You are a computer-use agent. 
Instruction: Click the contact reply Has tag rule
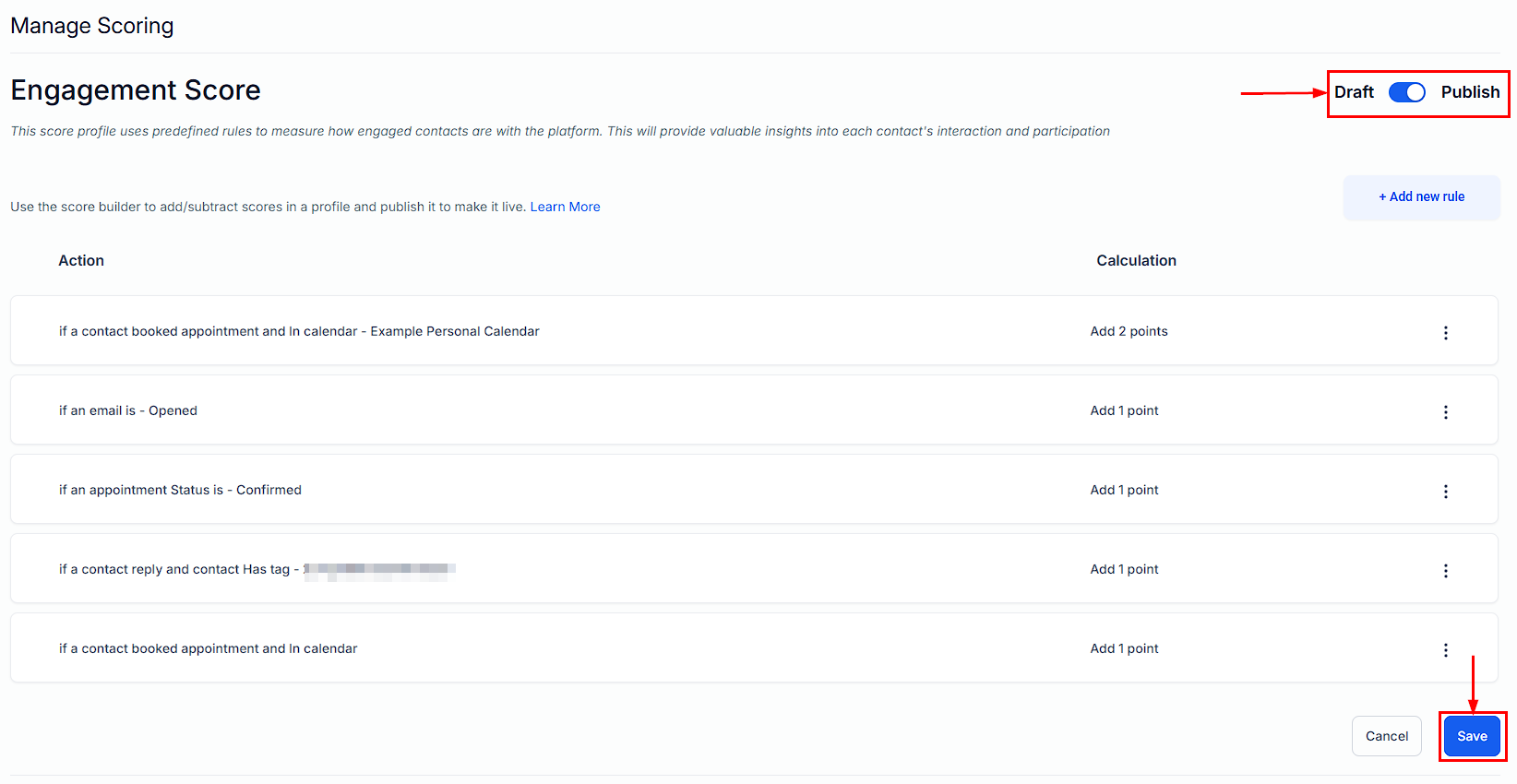click(174, 569)
